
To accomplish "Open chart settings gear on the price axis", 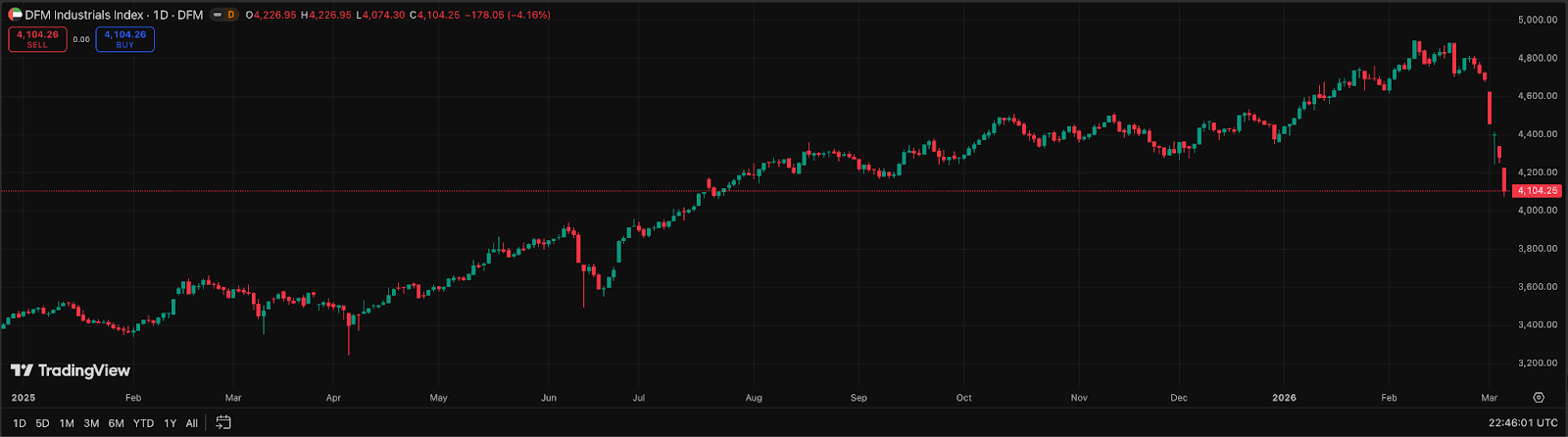I will click(x=1539, y=398).
